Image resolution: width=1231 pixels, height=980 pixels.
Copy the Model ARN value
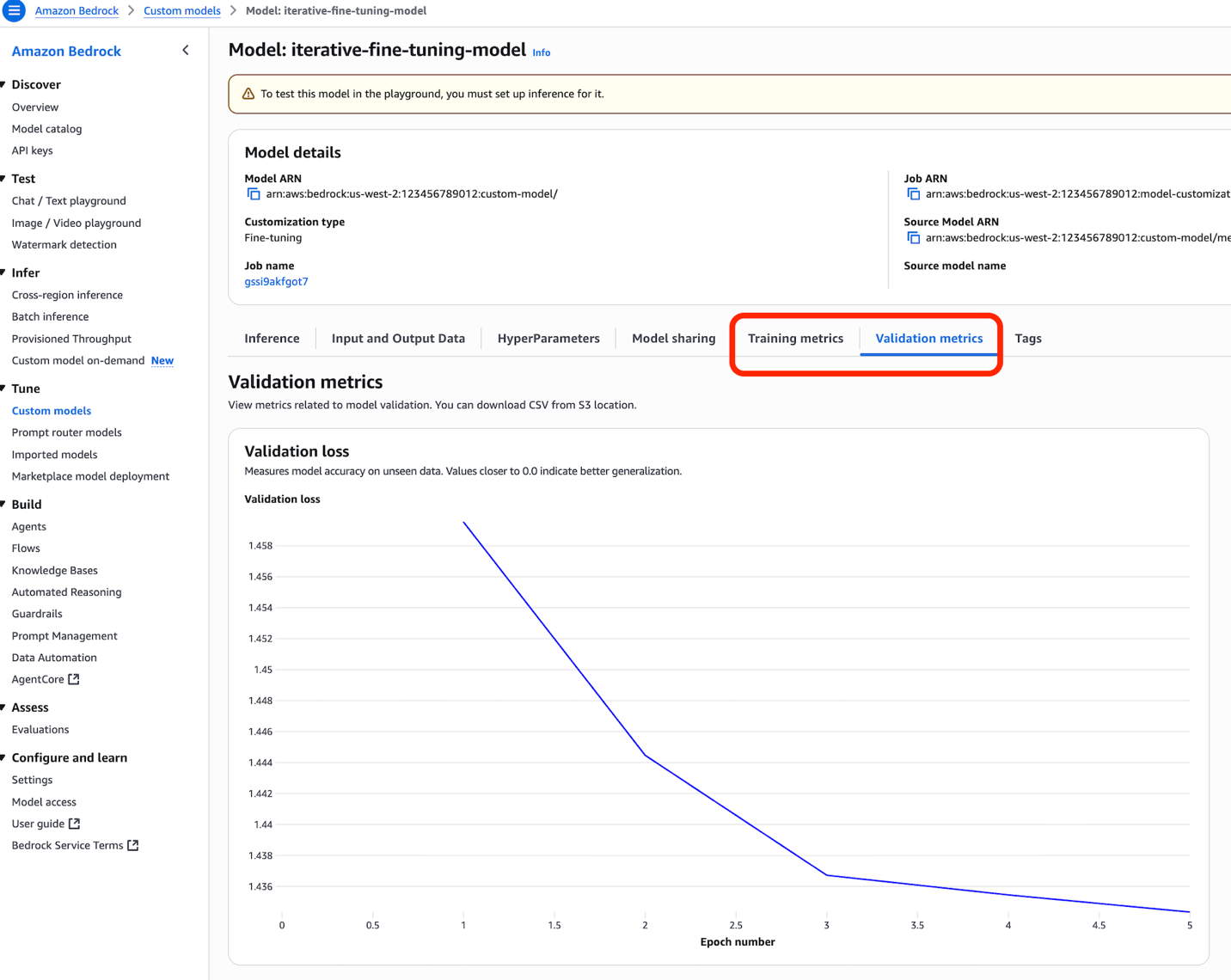click(x=254, y=194)
